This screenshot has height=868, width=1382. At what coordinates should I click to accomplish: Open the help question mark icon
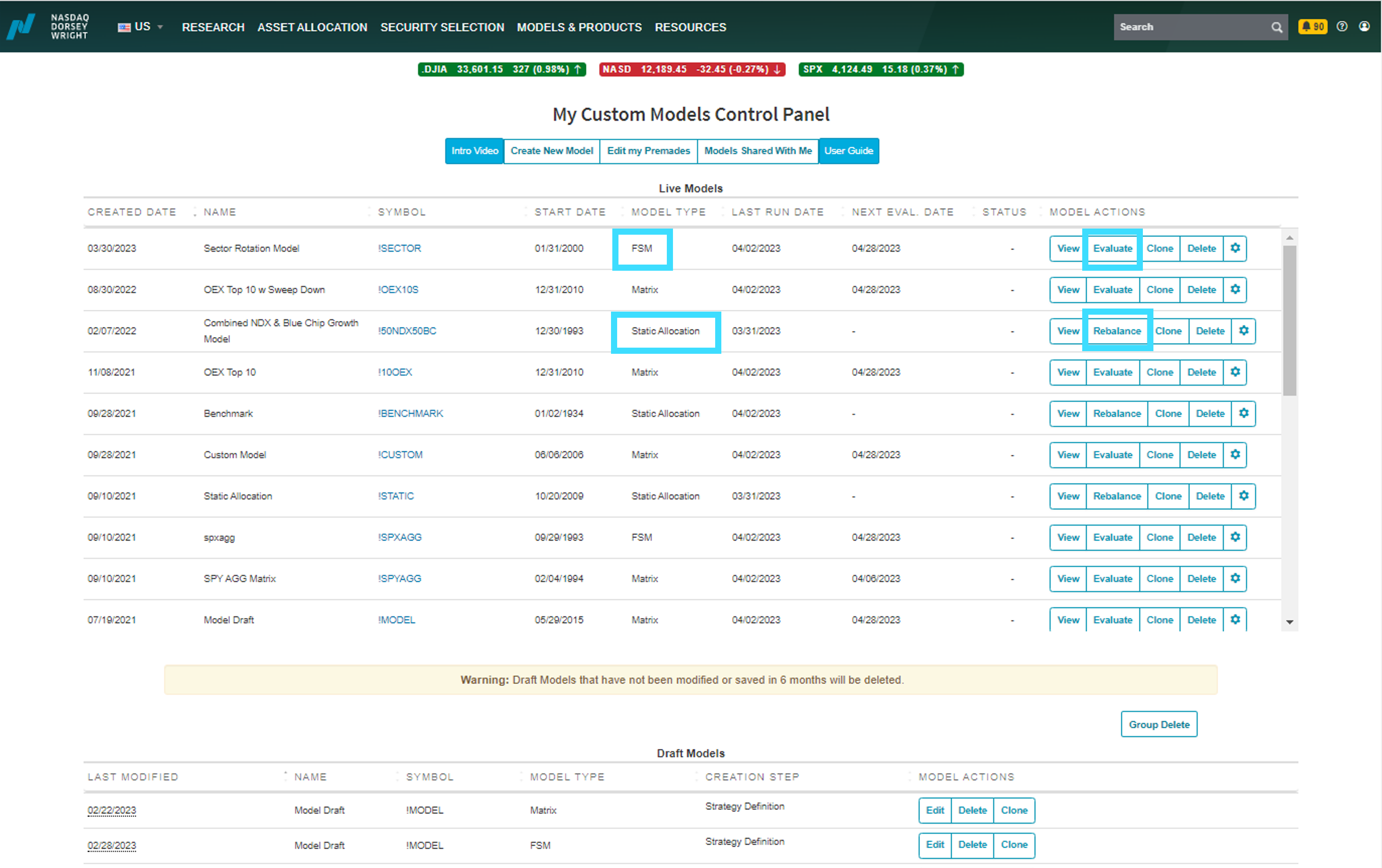click(1341, 26)
